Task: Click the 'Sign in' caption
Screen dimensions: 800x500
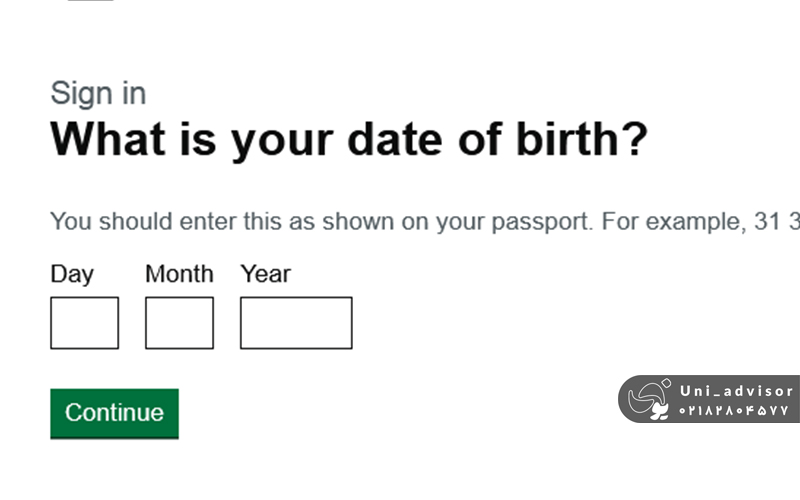Action: (98, 94)
